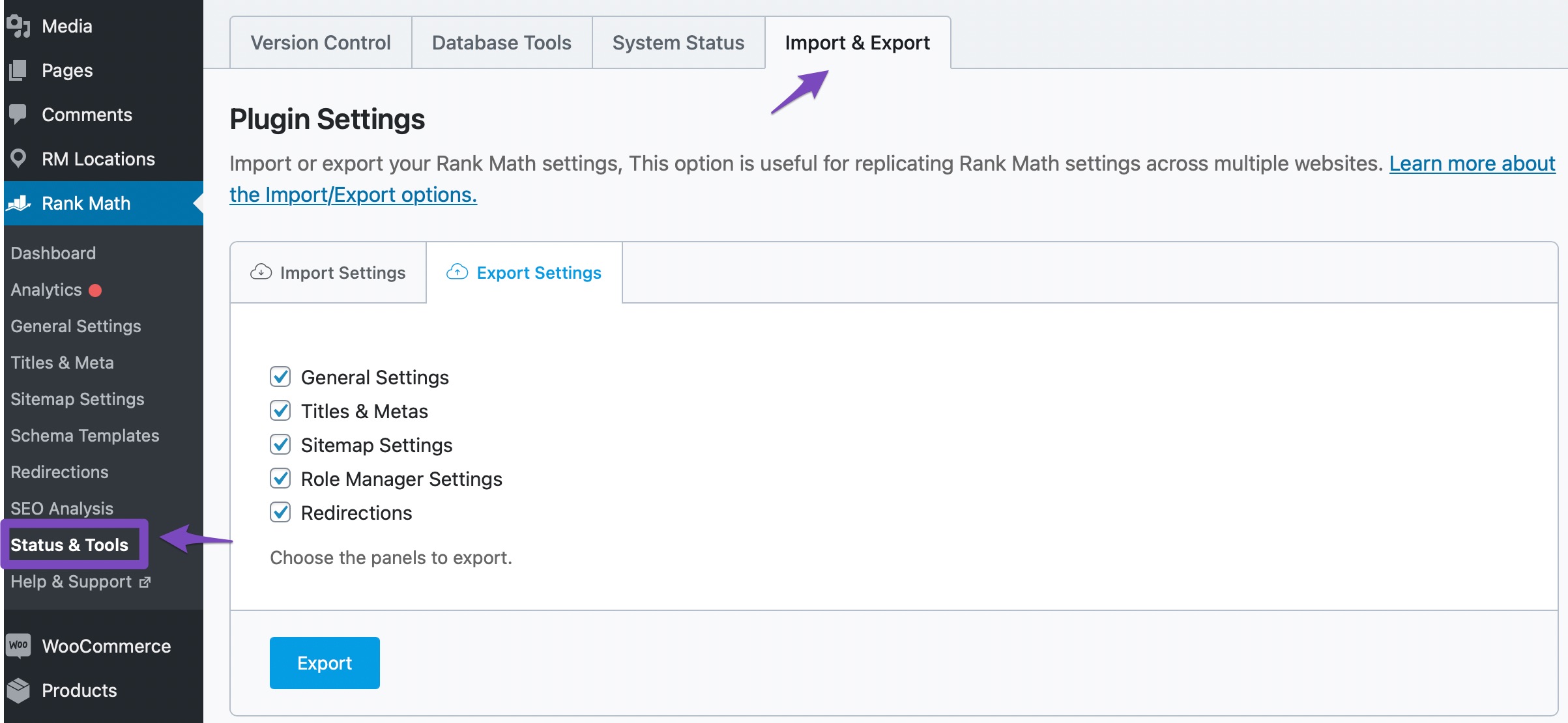Click the Products box icon
Screen dimensions: 1568x723
pos(18,690)
